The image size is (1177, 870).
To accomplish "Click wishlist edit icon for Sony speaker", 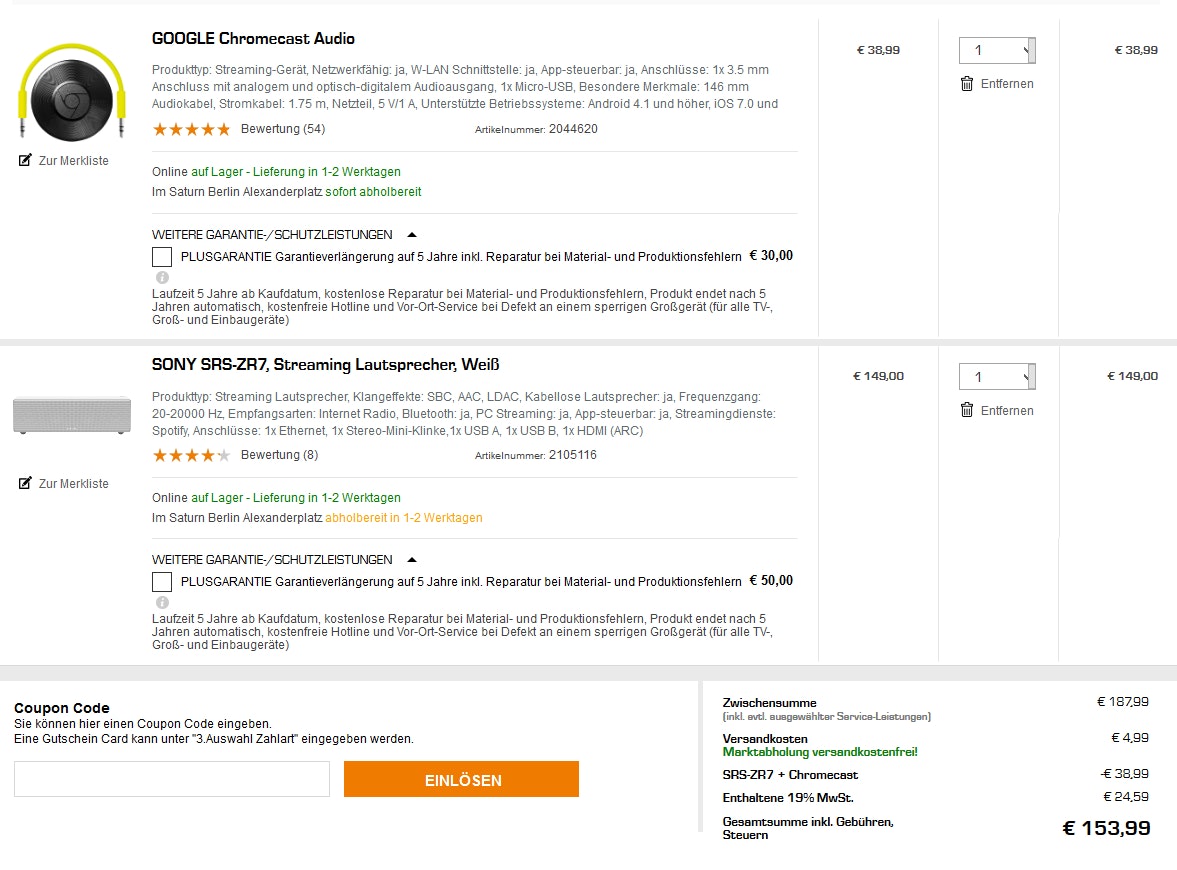I will (26, 483).
